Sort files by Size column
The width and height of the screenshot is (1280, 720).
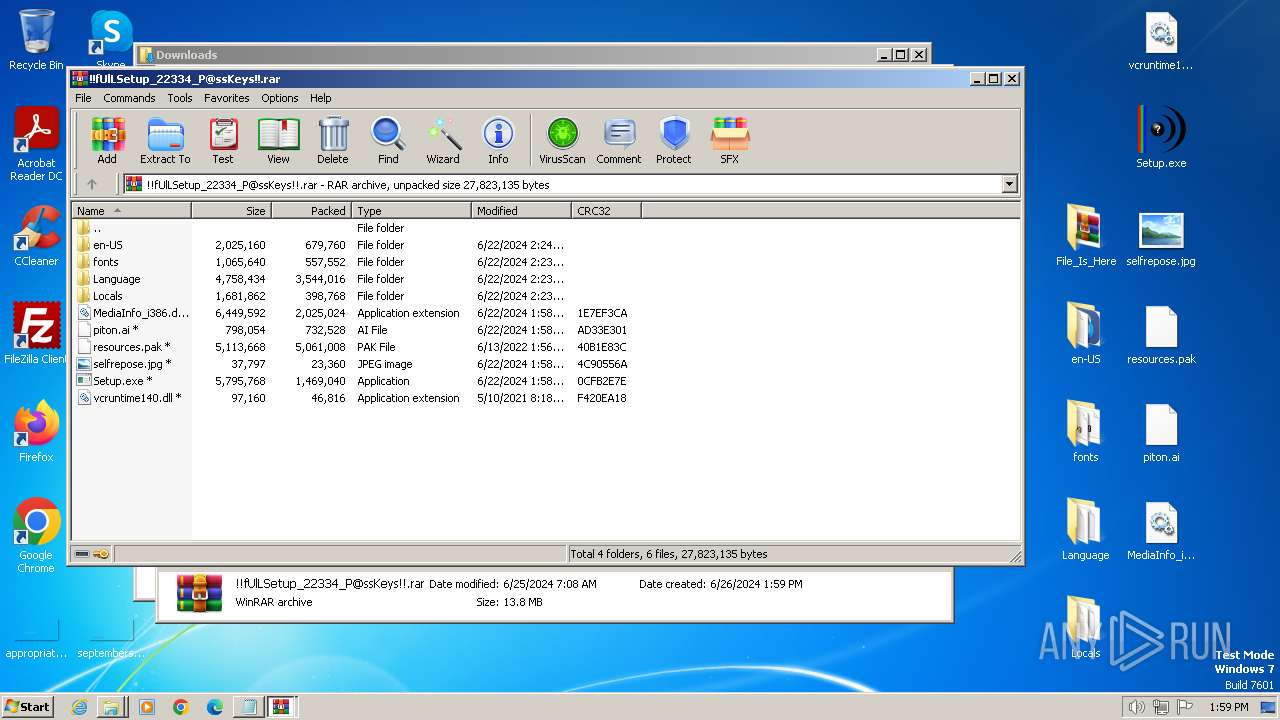[231, 211]
